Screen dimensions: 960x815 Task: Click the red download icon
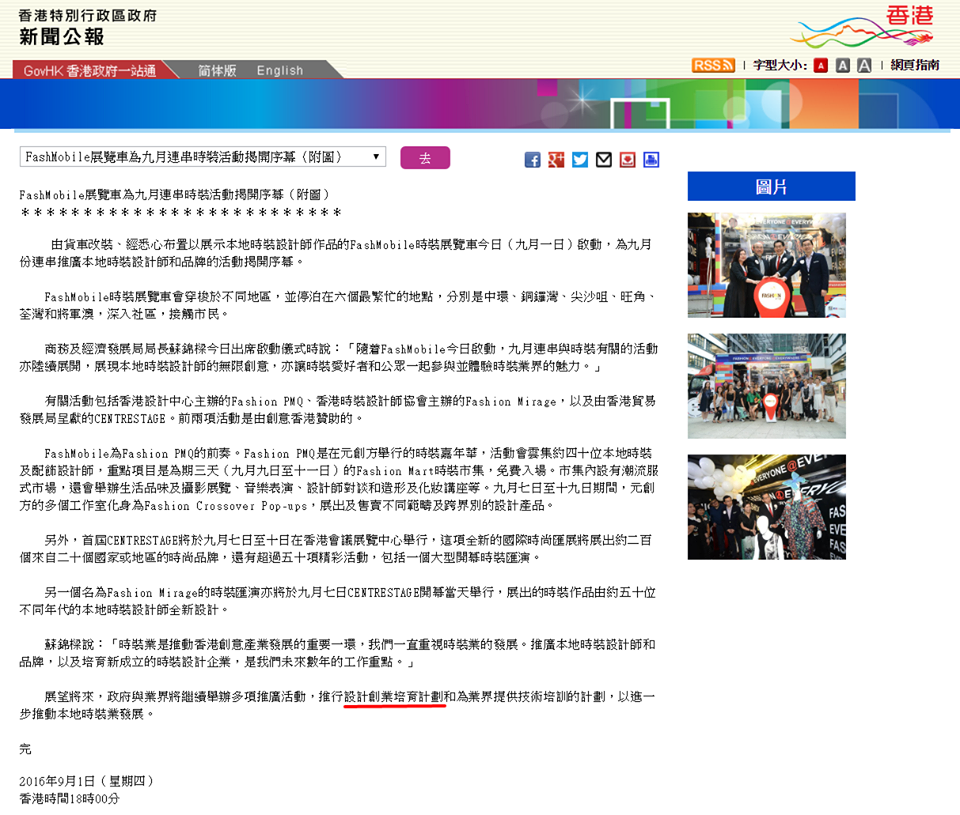coord(627,160)
